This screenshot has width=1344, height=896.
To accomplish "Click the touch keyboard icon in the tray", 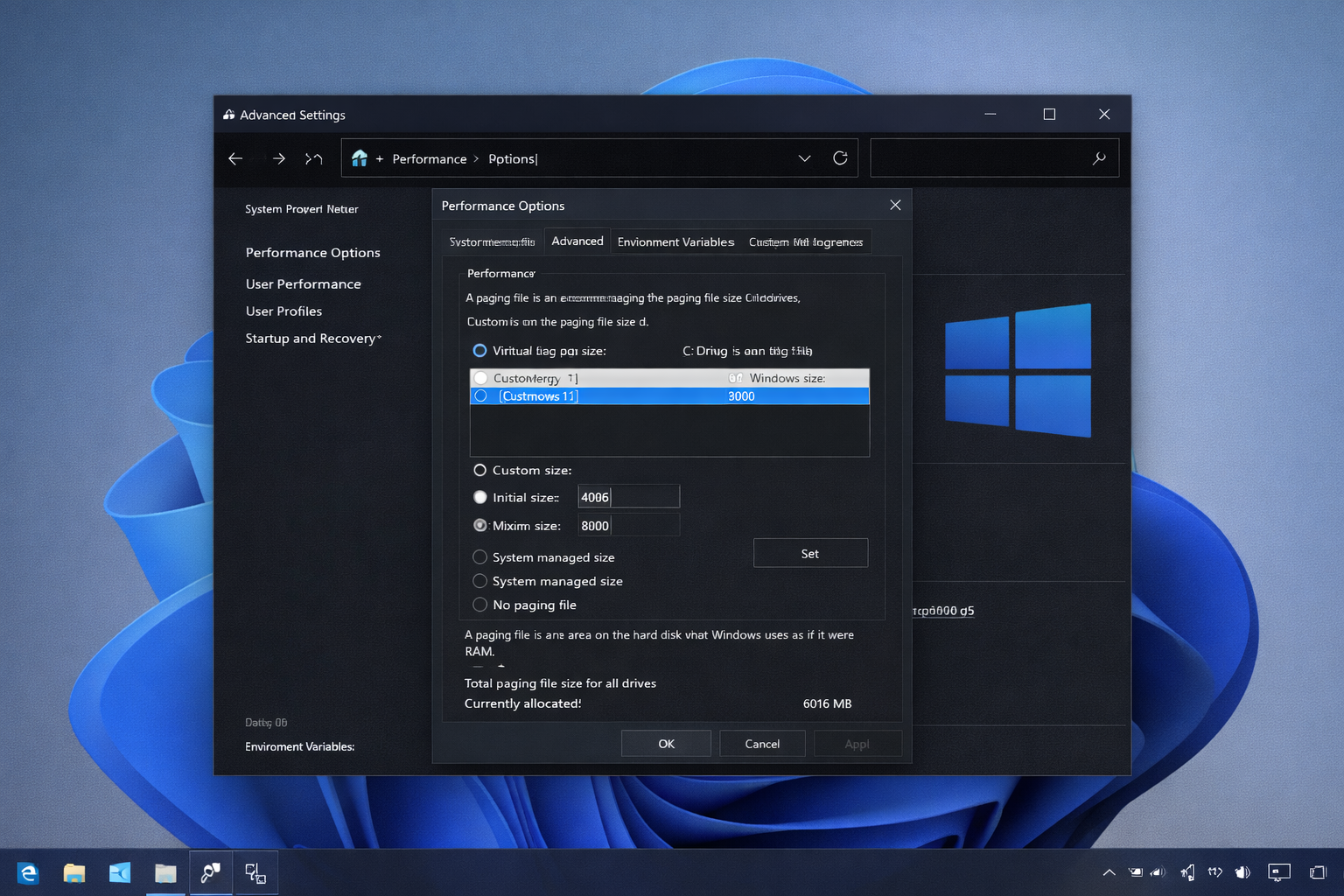I will 1279,872.
